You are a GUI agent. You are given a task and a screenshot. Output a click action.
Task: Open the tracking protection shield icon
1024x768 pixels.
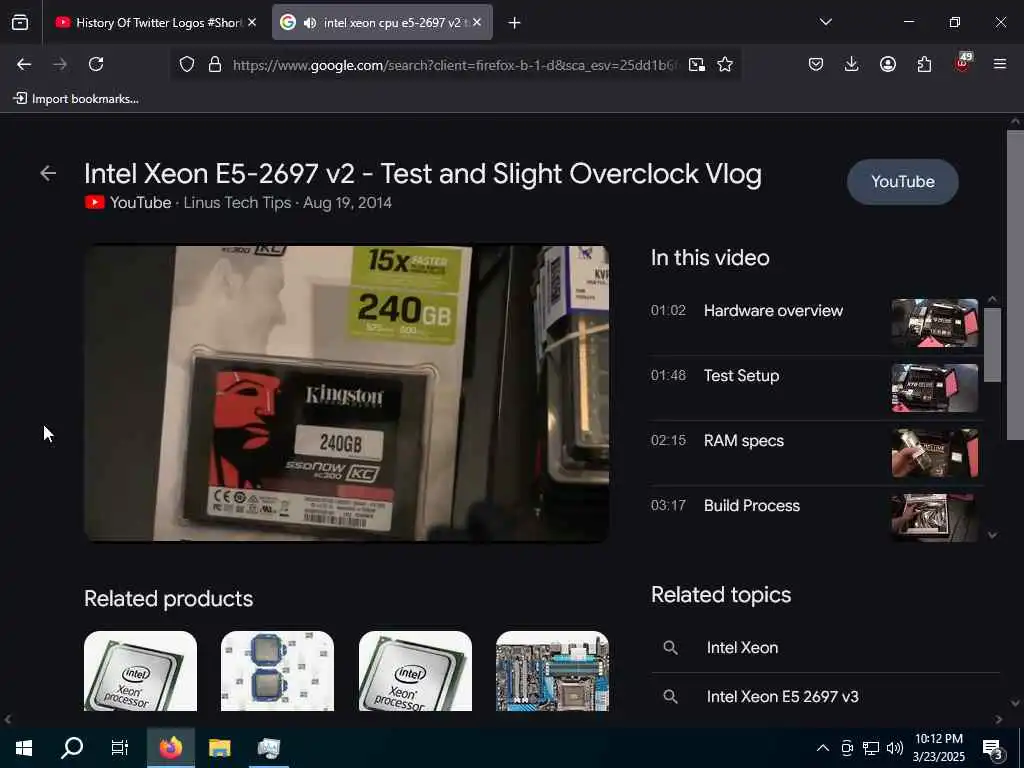(187, 64)
